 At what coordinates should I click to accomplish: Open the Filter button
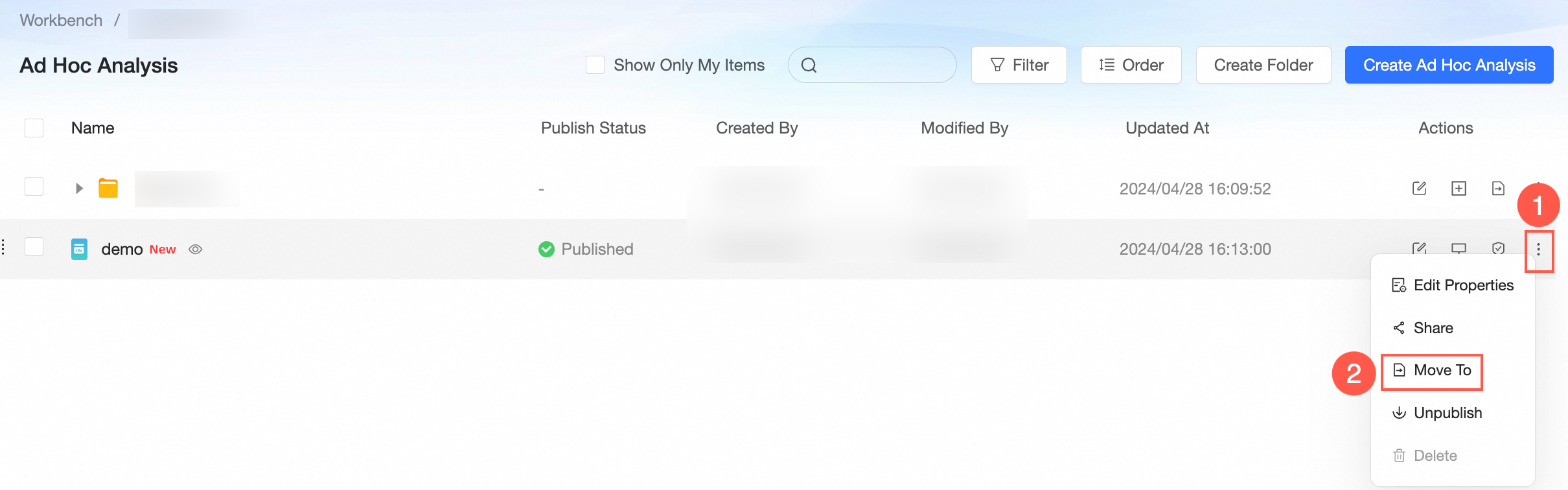click(1019, 65)
